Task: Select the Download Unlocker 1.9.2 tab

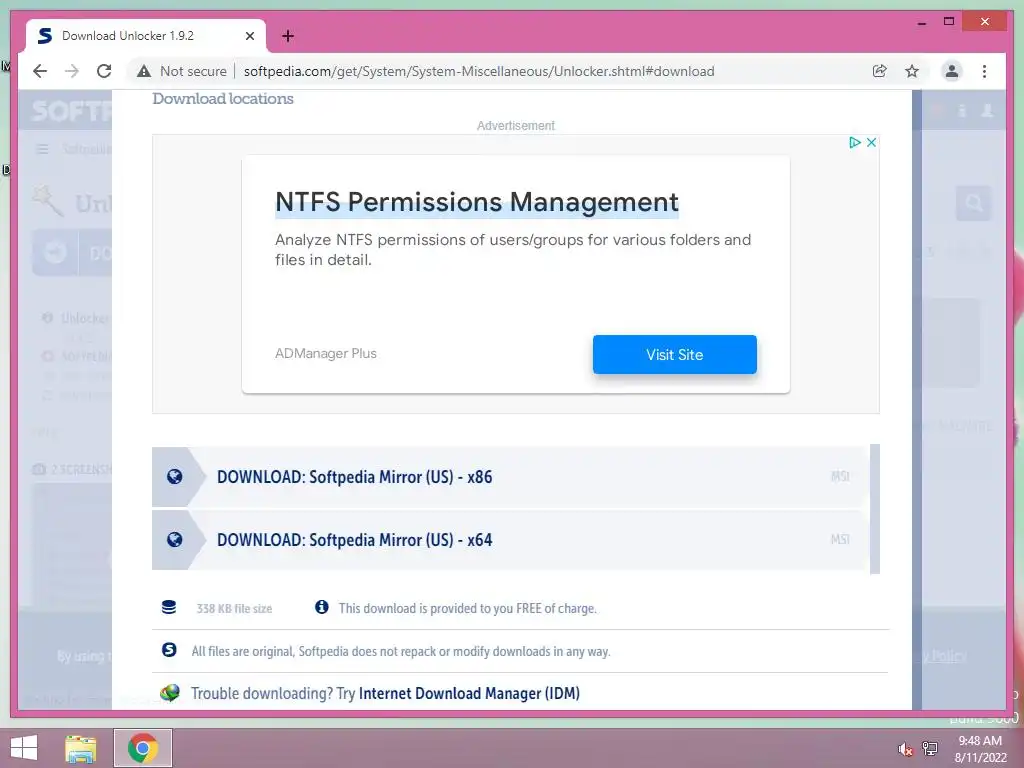Action: (145, 36)
